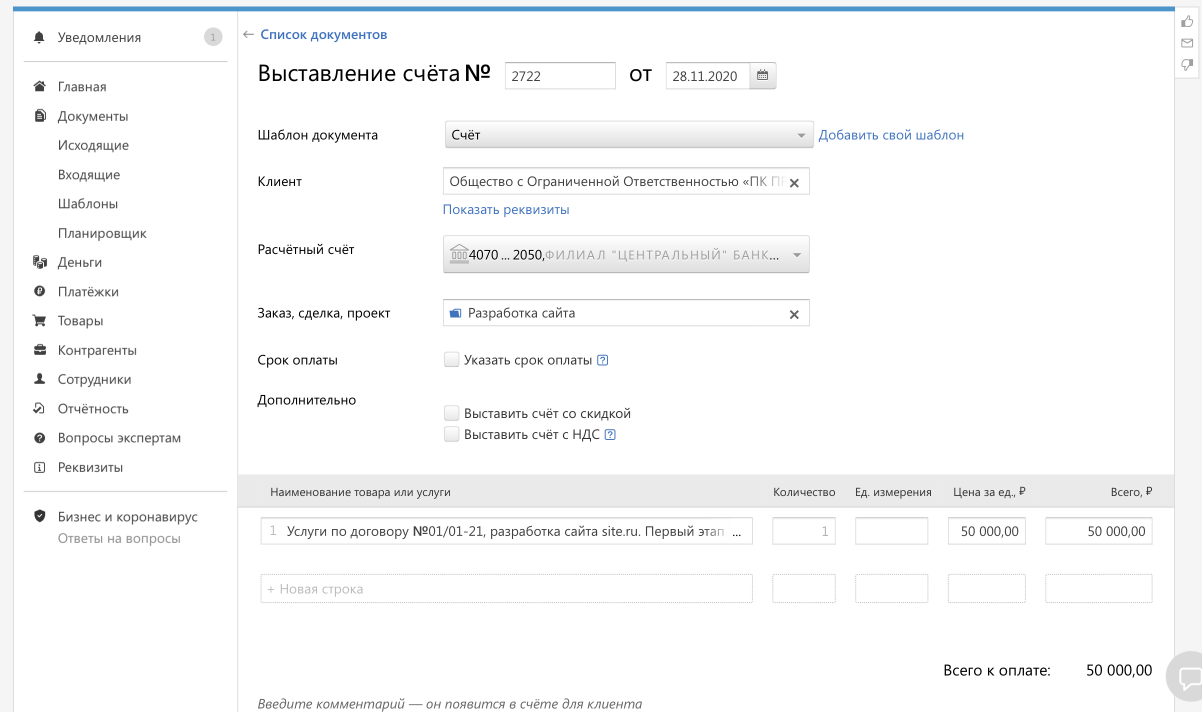Click the envelope mail icon

[x=1187, y=43]
